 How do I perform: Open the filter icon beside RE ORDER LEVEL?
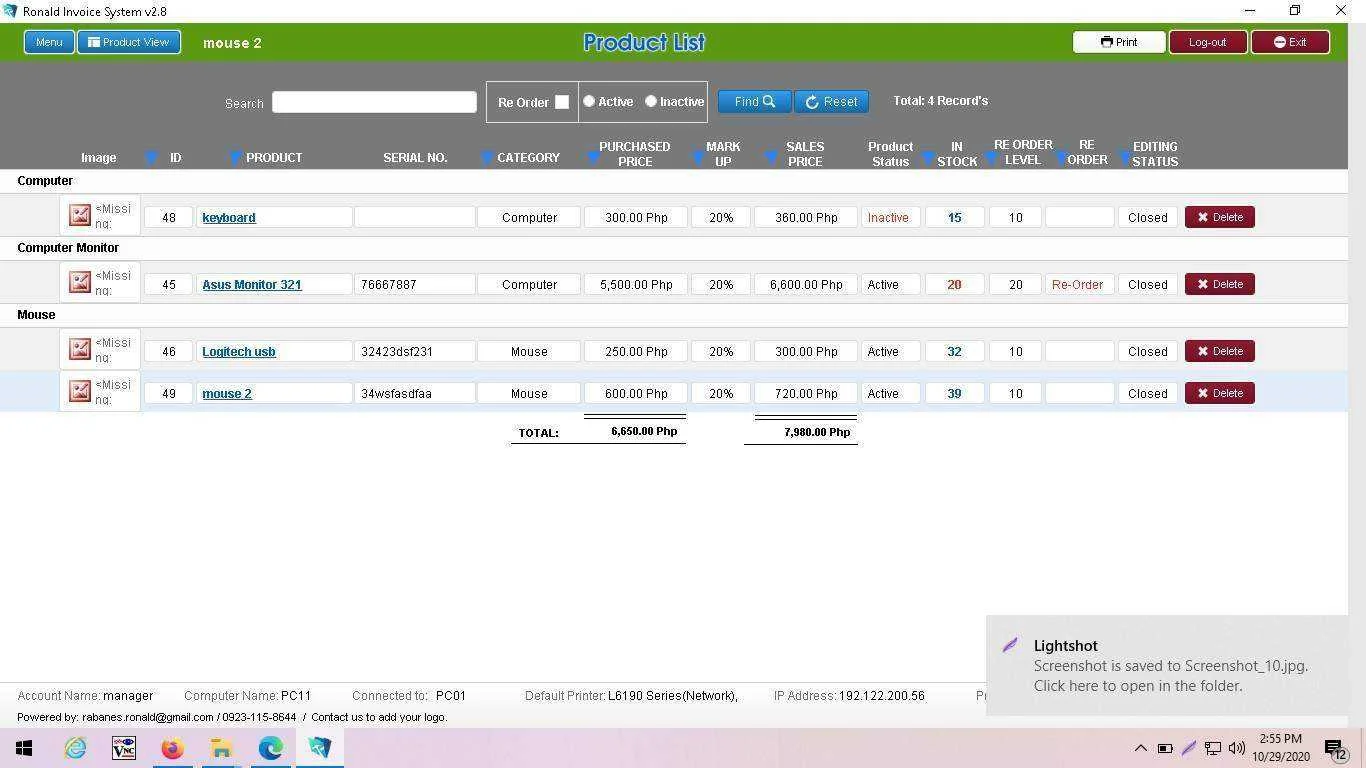(991, 158)
